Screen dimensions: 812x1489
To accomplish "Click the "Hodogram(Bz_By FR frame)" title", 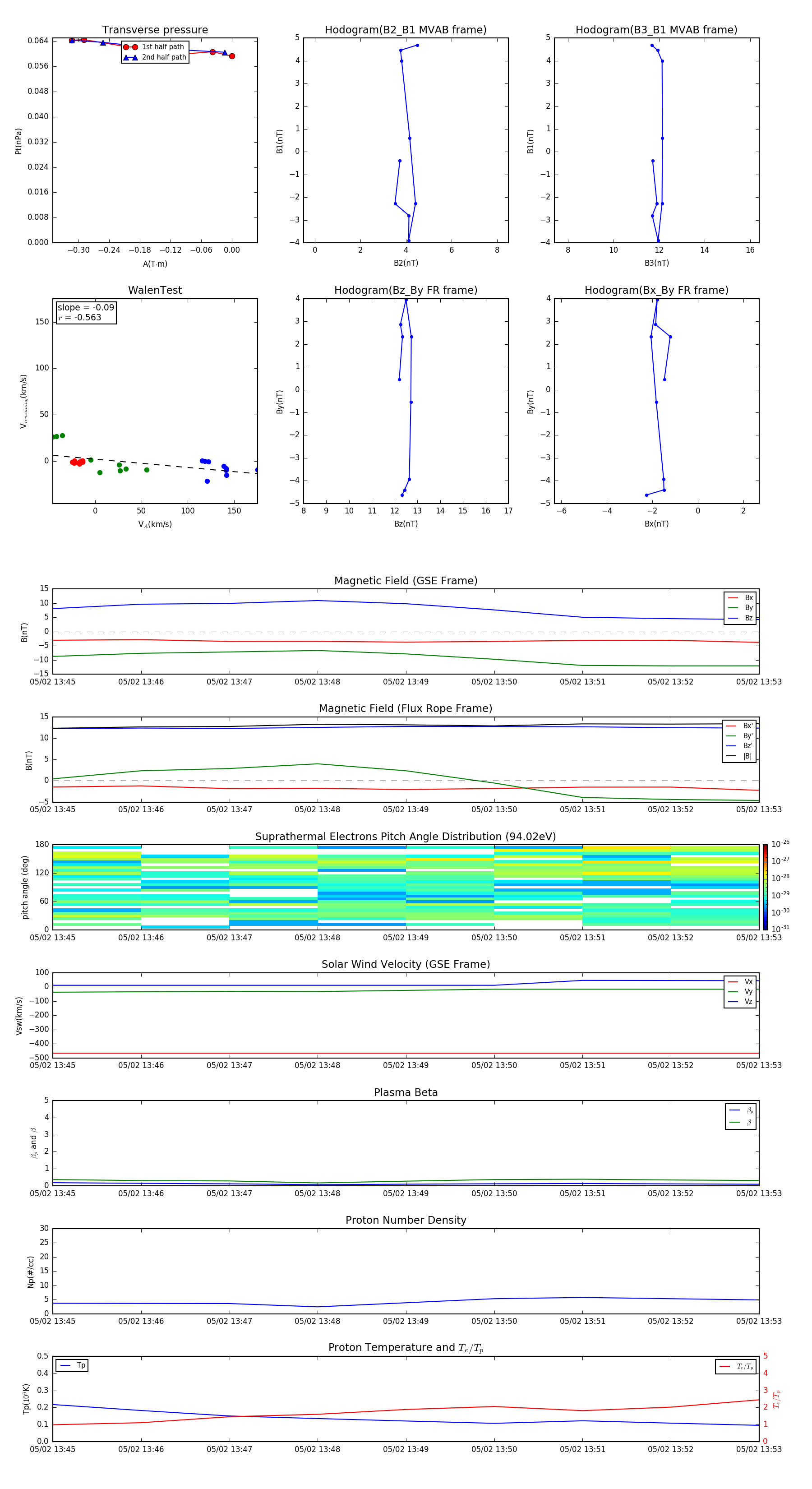I will click(x=406, y=290).
